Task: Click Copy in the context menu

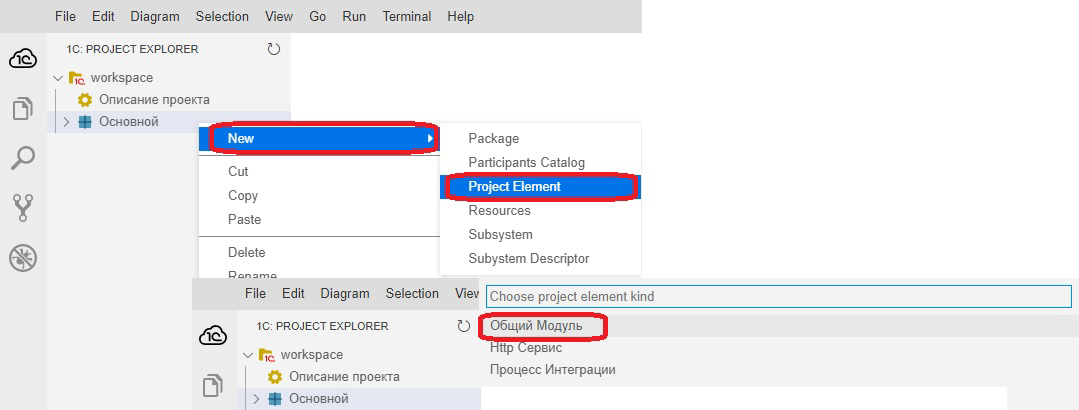Action: [x=243, y=196]
